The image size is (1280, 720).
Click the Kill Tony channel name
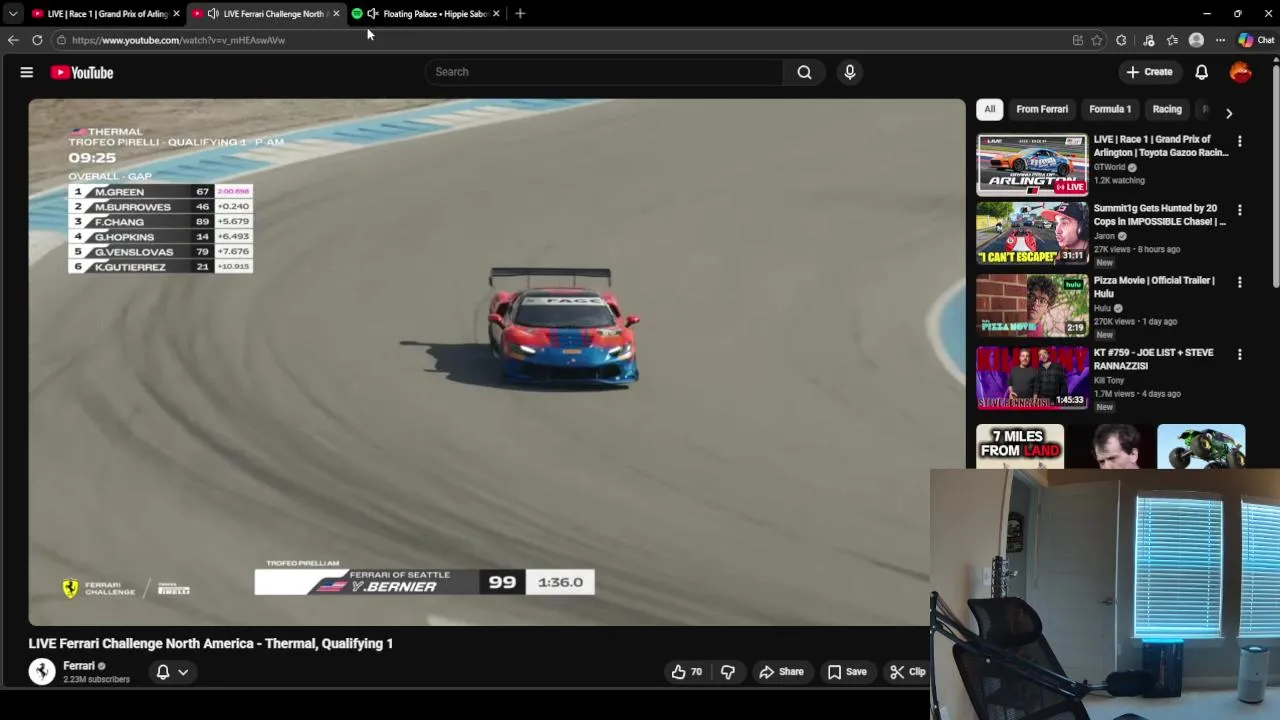point(1111,380)
